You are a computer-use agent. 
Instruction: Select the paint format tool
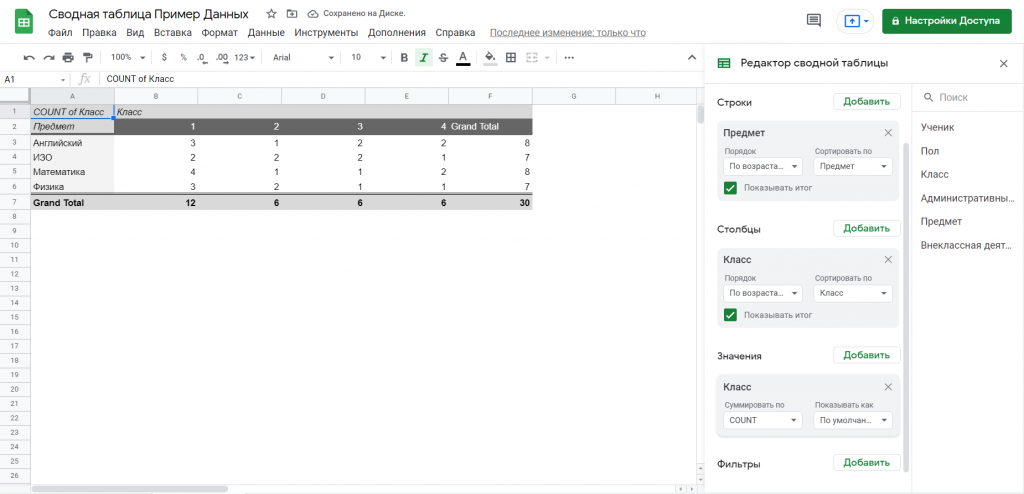tap(87, 58)
